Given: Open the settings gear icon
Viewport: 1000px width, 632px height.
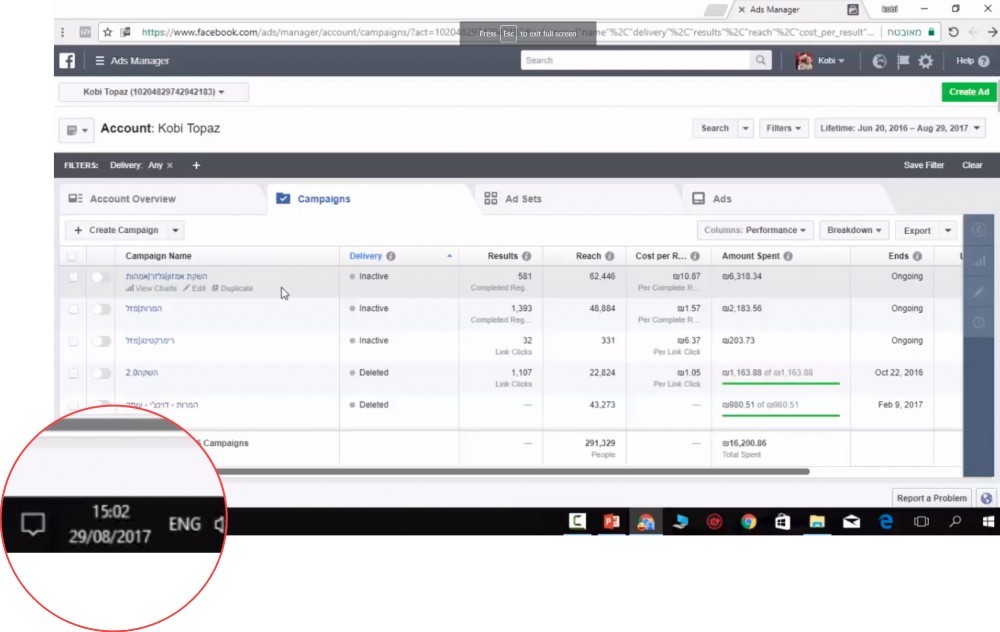Looking at the screenshot, I should [925, 61].
